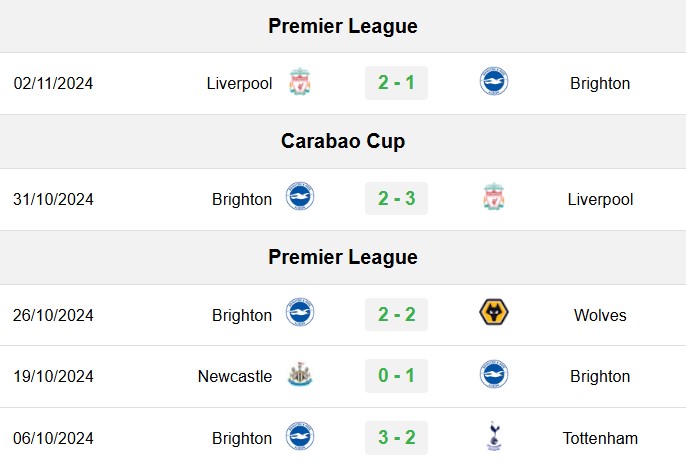
Task: Click Liverpool crest in 02/11/2024 match
Action: tap(300, 81)
